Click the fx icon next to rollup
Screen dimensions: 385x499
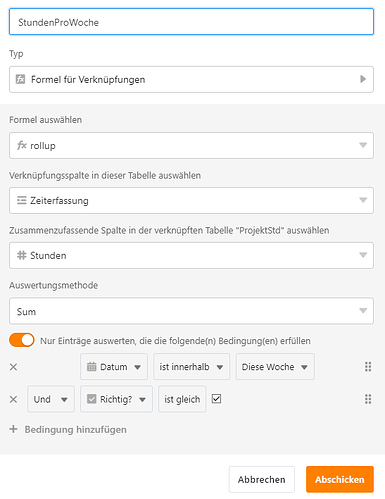click(22, 145)
